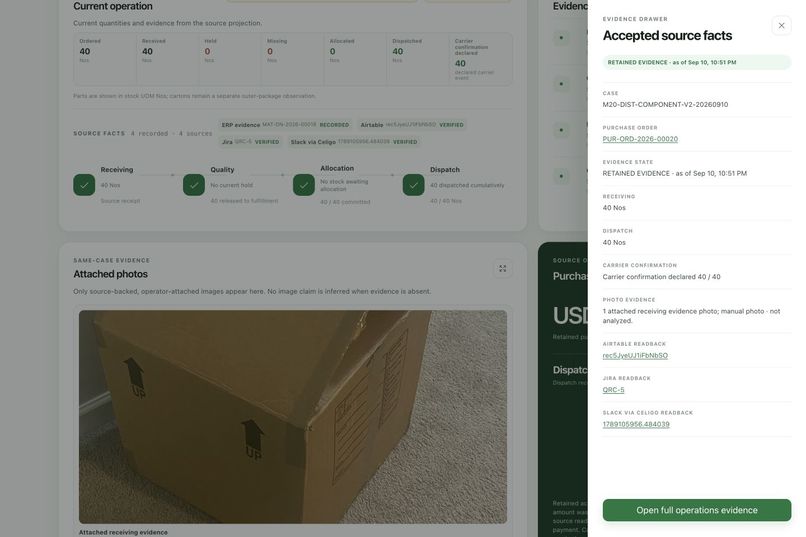Click '40 dispatched cumulatively' text
This screenshot has height=537, width=806.
(467, 185)
